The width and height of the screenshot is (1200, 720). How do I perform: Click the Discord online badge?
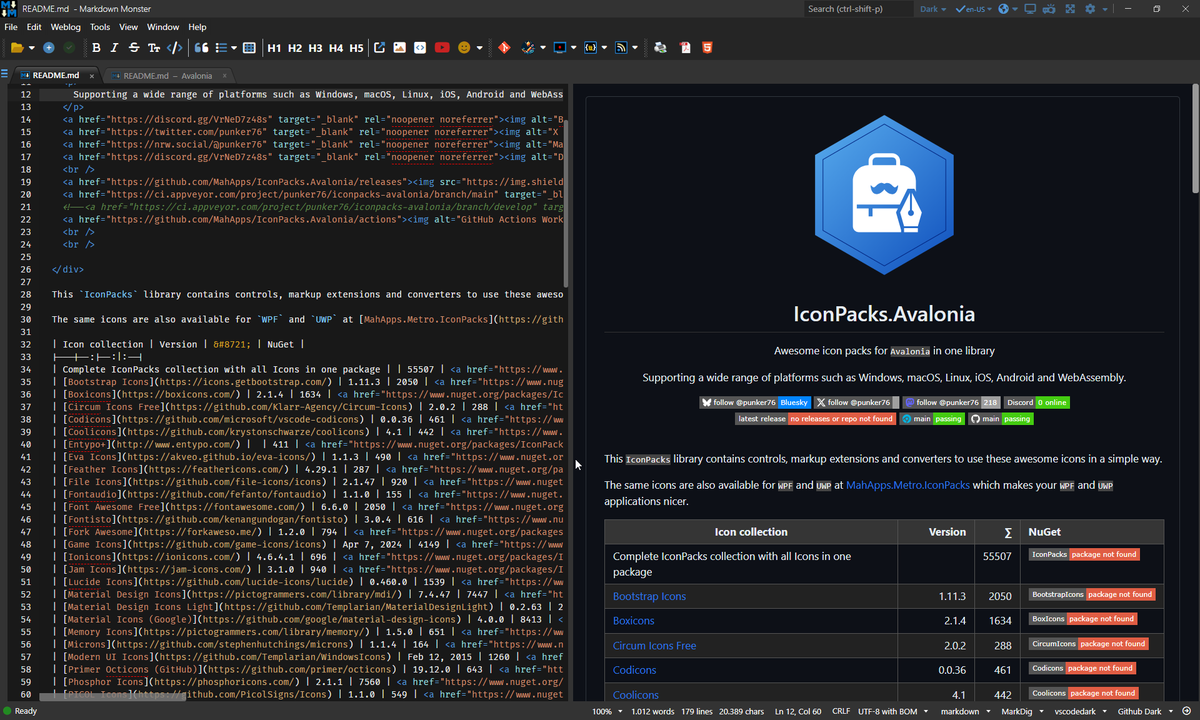pos(1036,402)
